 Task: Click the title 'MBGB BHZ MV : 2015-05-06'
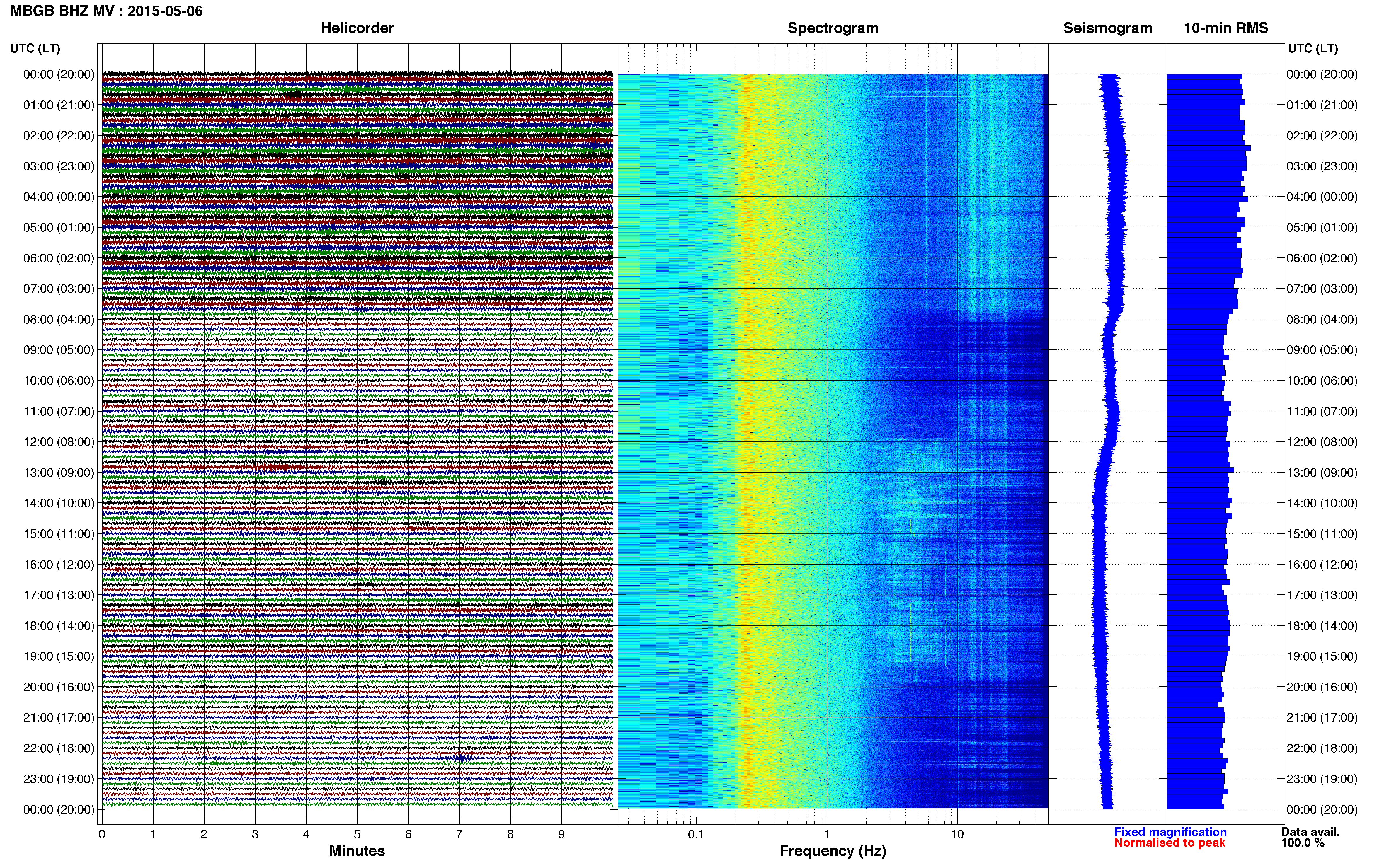pos(106,11)
